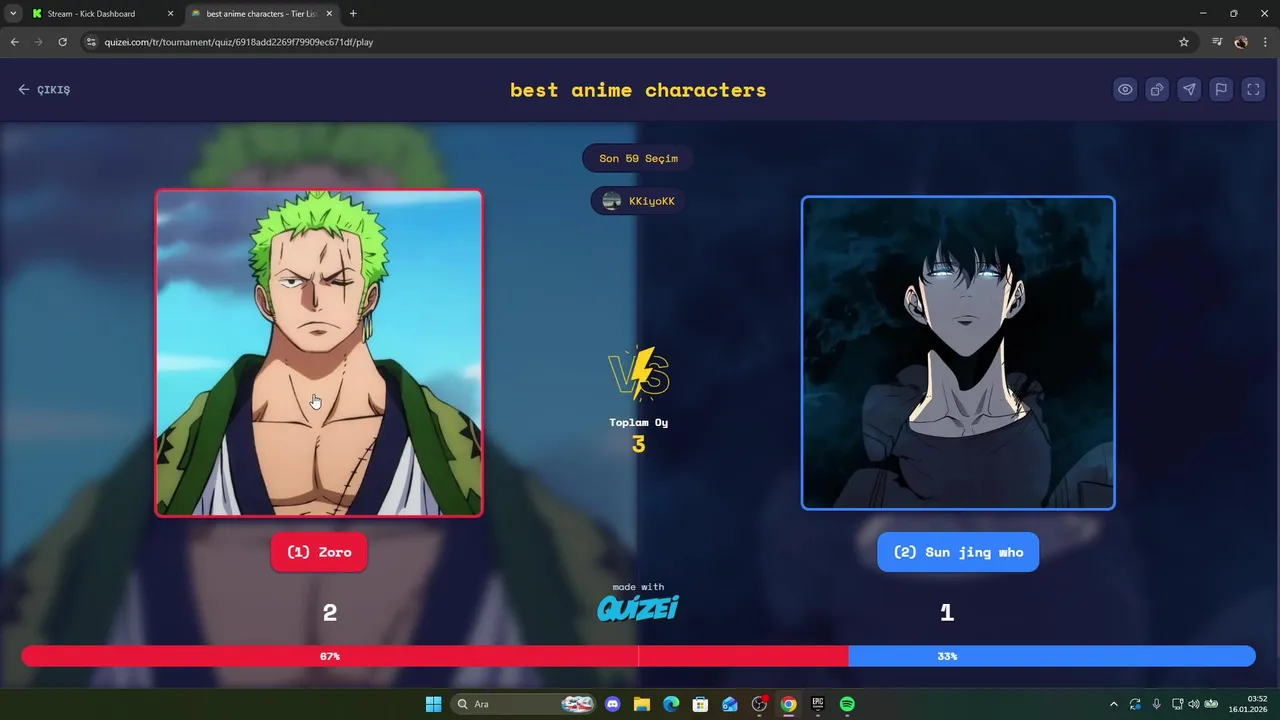Image resolution: width=1280 pixels, height=720 pixels.
Task: Open the Chrome profile avatar
Action: pos(1241,42)
